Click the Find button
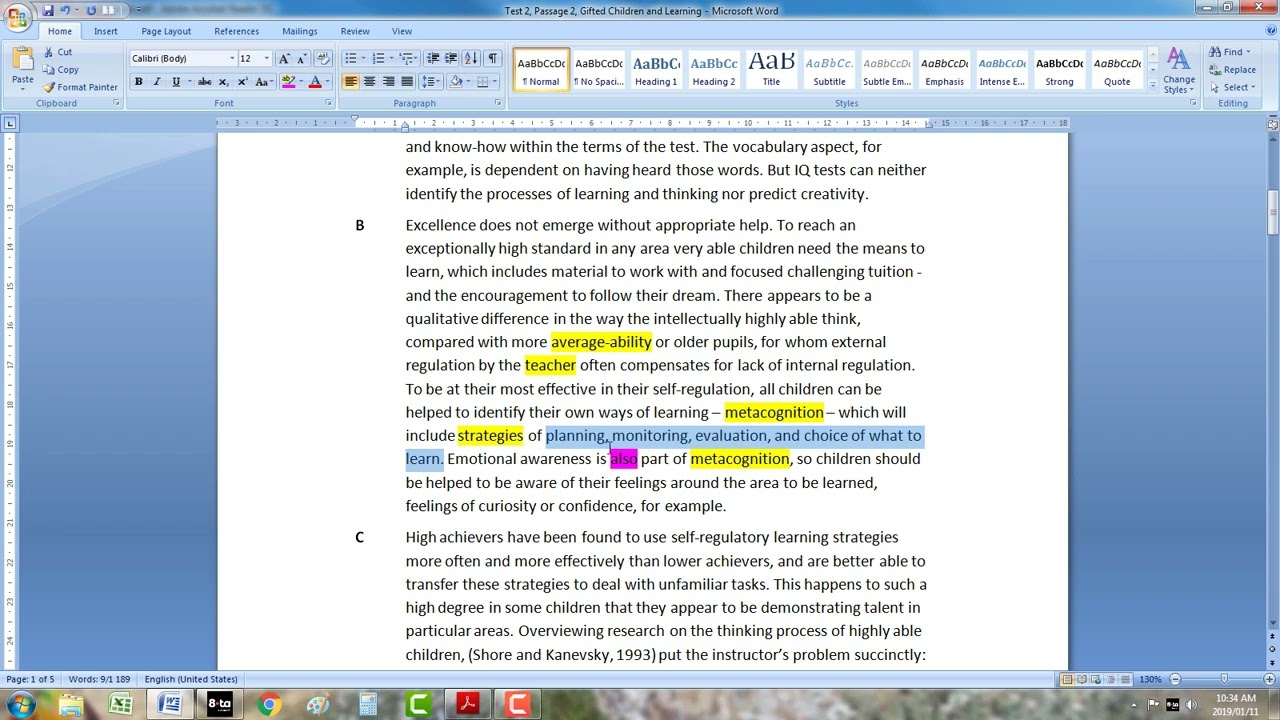Viewport: 1280px width, 720px height. pos(1228,52)
